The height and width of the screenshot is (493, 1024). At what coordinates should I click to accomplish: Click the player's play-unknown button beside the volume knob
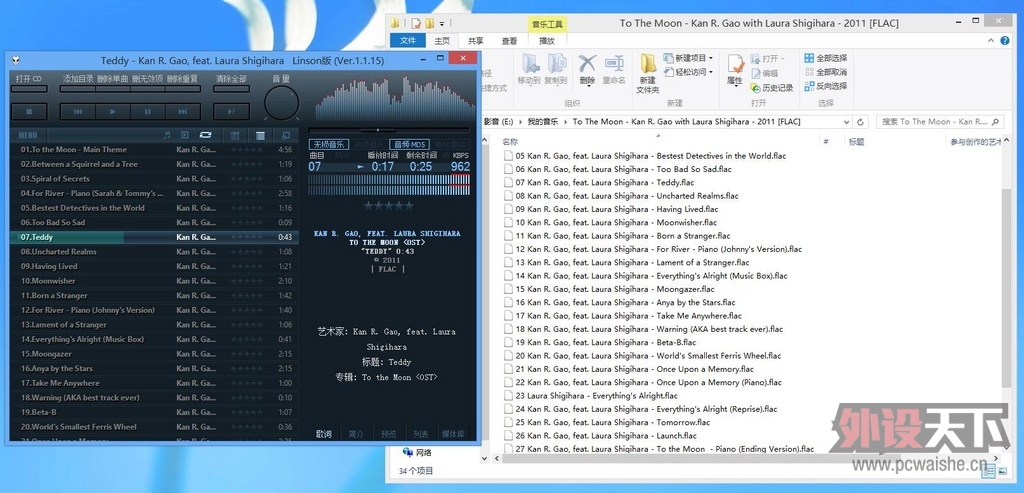pyautogui.click(x=231, y=112)
